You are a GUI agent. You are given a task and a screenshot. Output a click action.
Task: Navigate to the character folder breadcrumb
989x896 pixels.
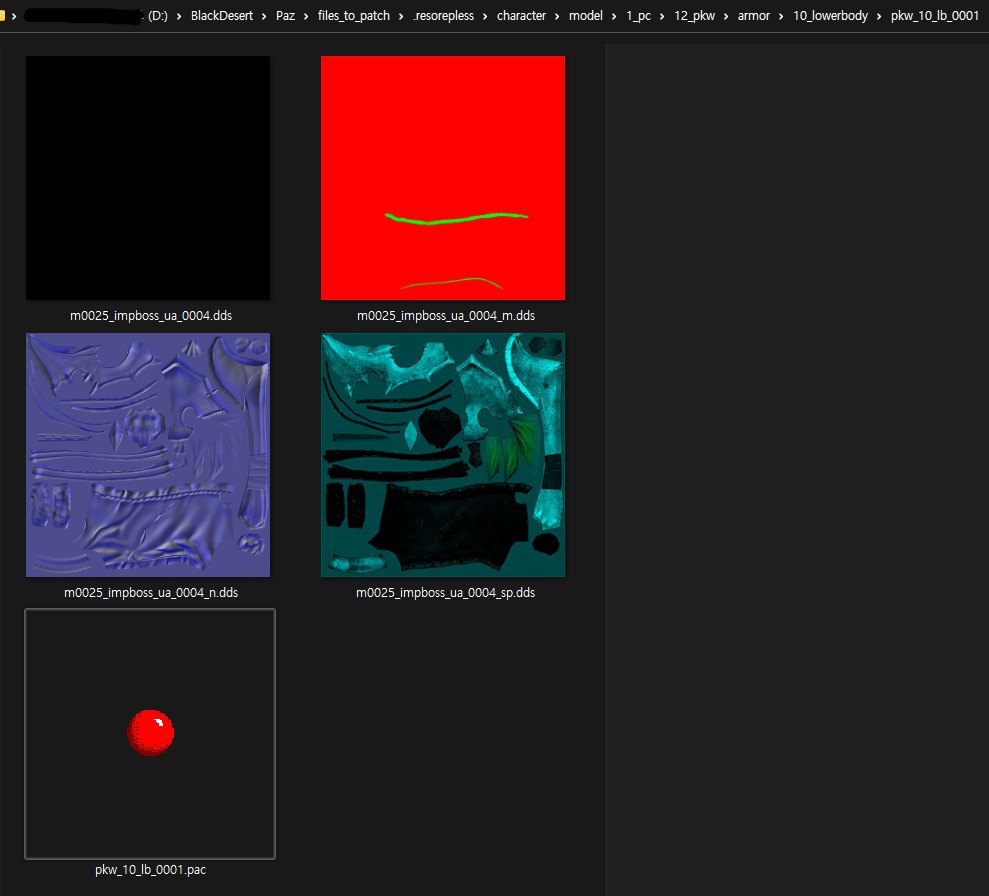(521, 16)
